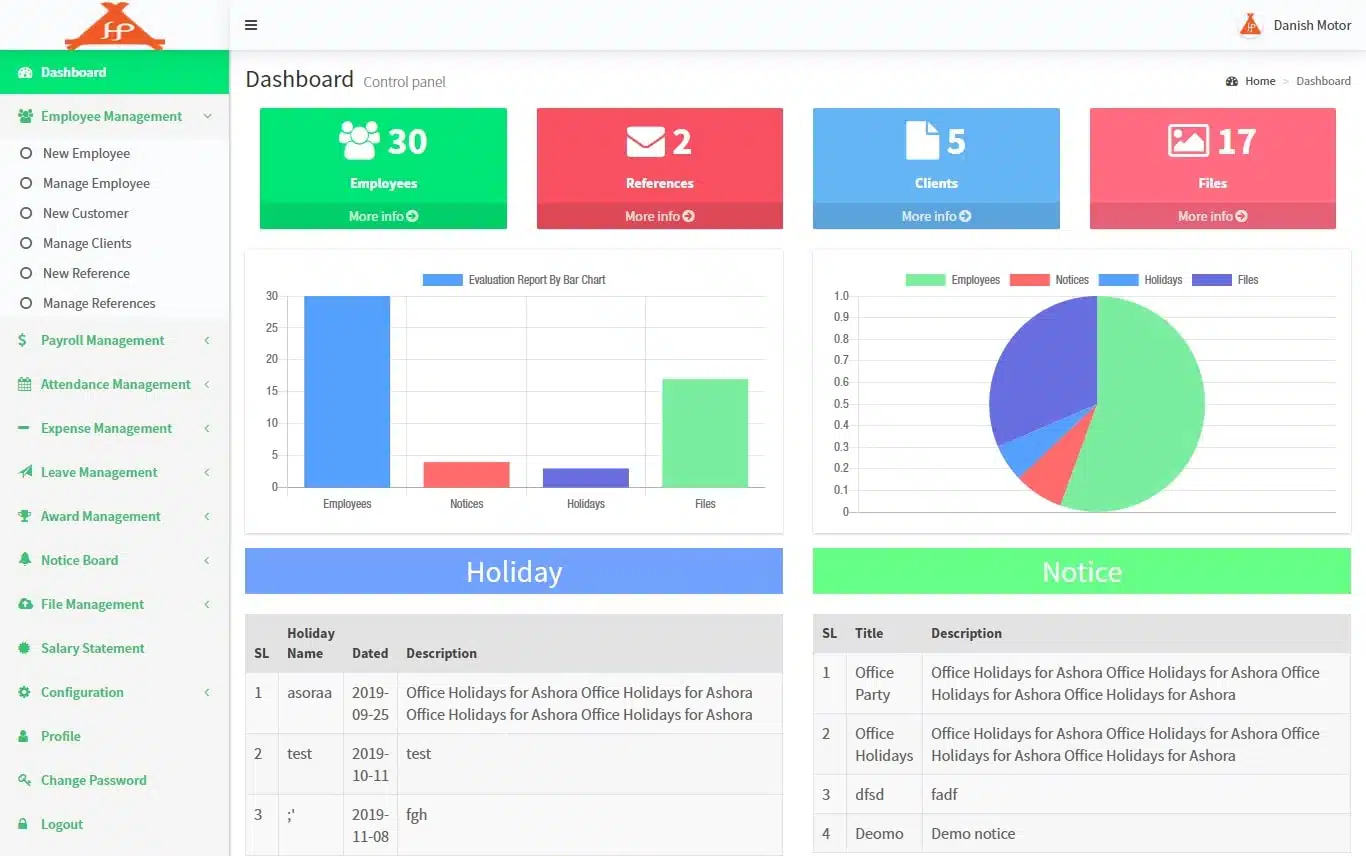Image resolution: width=1366 pixels, height=856 pixels.
Task: Toggle purple Files legend swatch on pie chart
Action: coord(1211,280)
